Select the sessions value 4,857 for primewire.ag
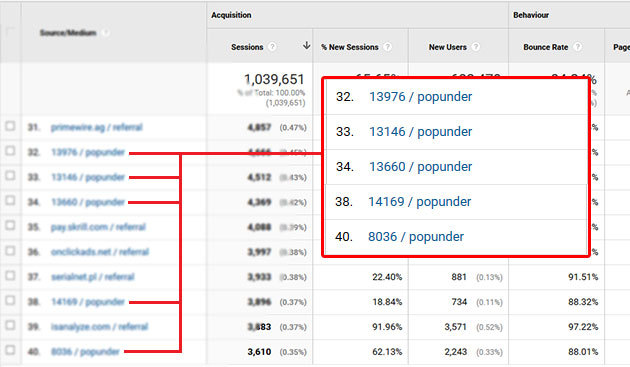 pyautogui.click(x=260, y=127)
